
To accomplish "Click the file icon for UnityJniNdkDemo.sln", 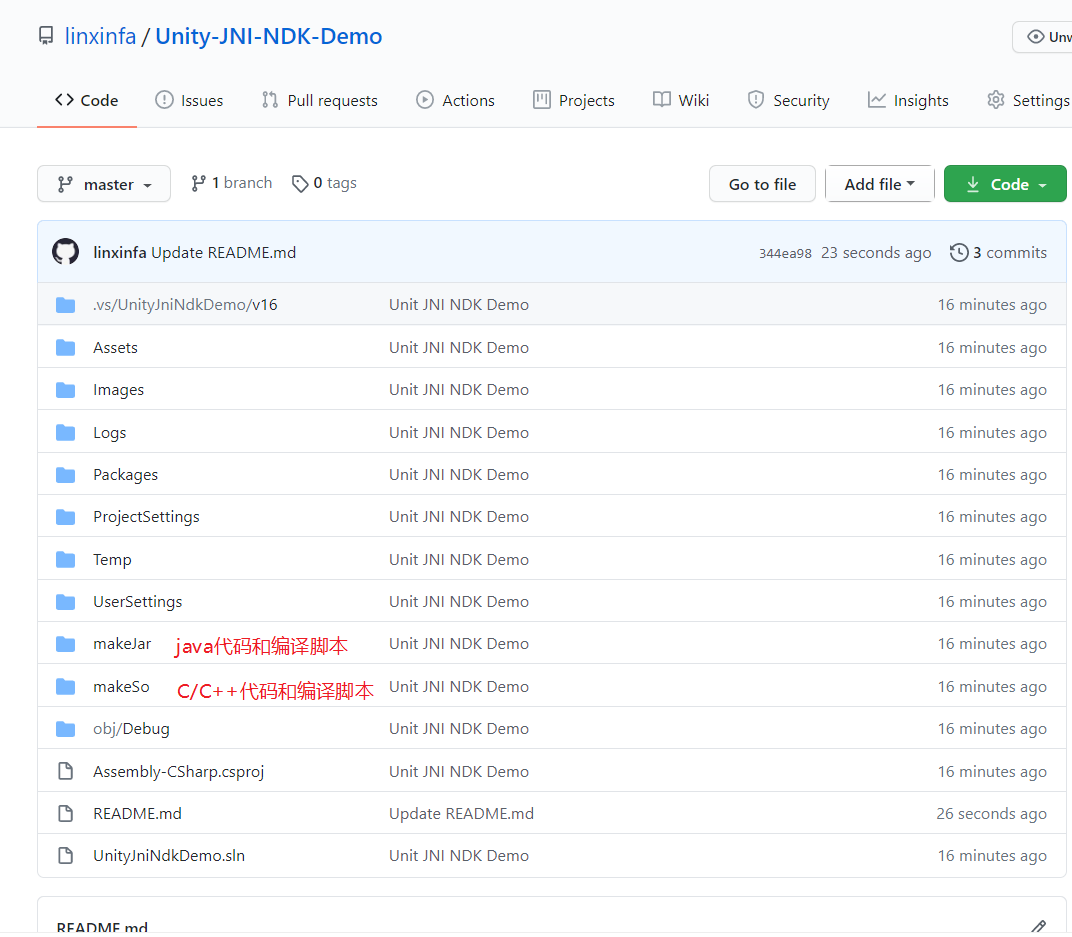I will tap(66, 856).
